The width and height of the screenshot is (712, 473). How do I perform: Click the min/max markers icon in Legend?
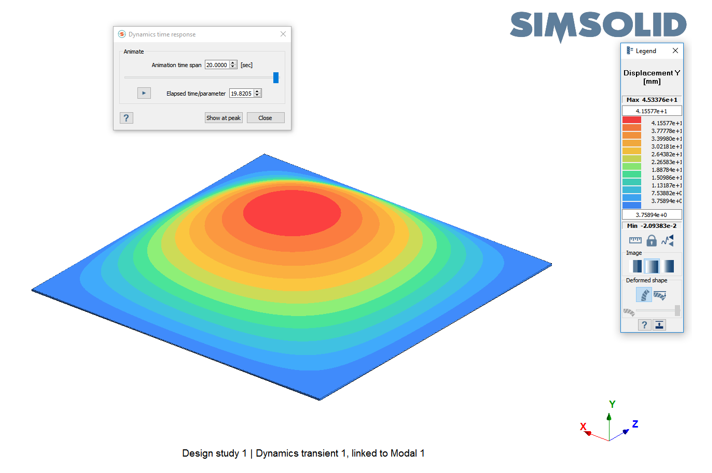pos(667,241)
